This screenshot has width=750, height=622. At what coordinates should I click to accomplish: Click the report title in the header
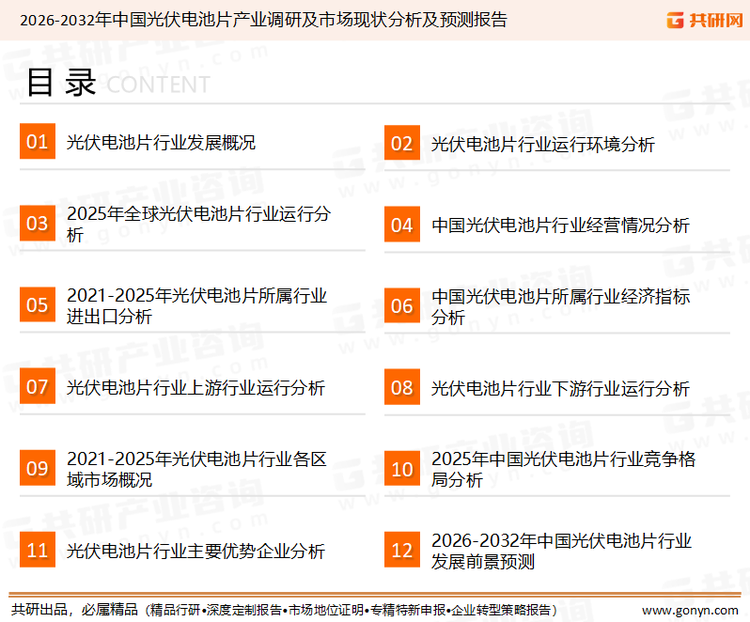coord(263,20)
